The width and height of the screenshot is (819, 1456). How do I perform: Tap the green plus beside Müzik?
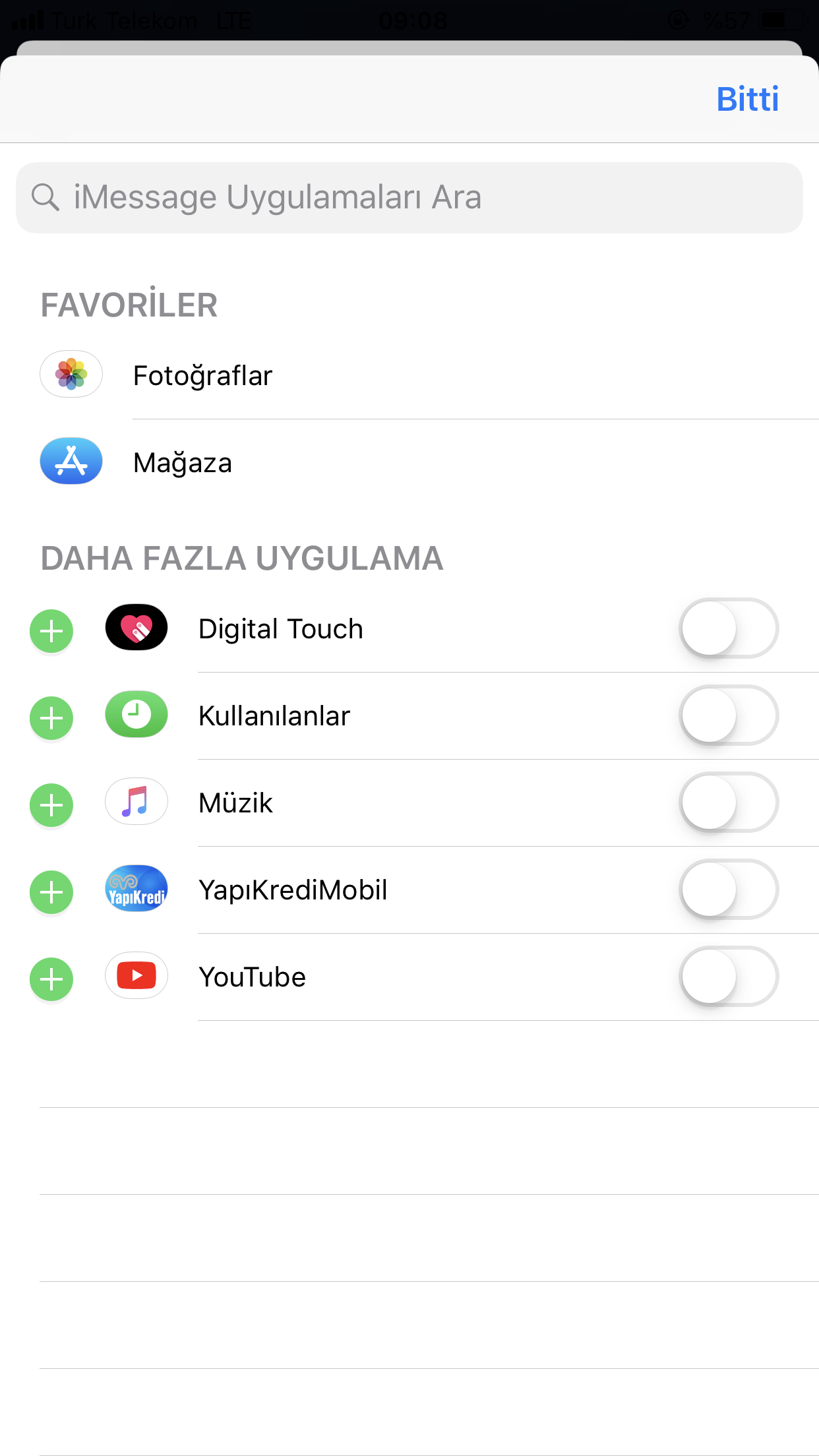point(51,805)
